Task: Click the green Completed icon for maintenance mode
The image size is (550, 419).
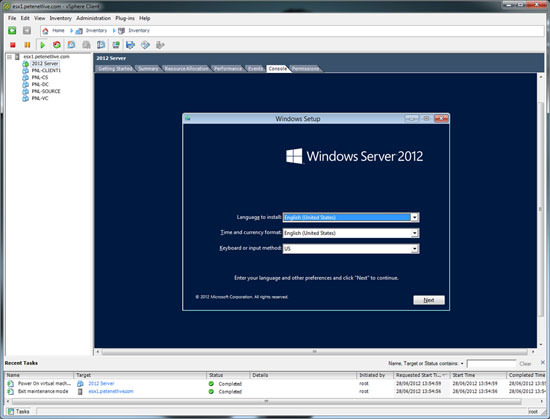Action: point(211,391)
